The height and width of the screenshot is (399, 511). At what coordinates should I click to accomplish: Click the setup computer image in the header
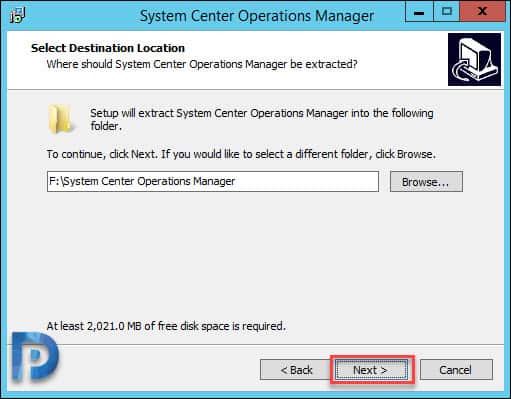point(474,59)
